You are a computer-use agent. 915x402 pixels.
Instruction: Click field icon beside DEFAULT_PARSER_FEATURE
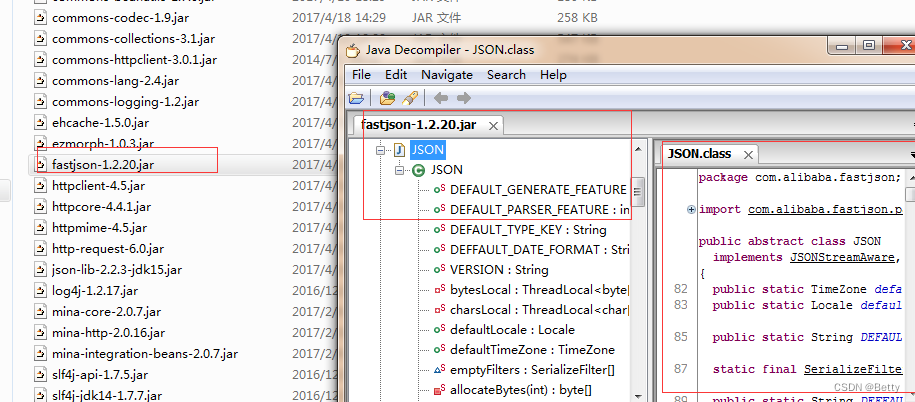(x=439, y=209)
